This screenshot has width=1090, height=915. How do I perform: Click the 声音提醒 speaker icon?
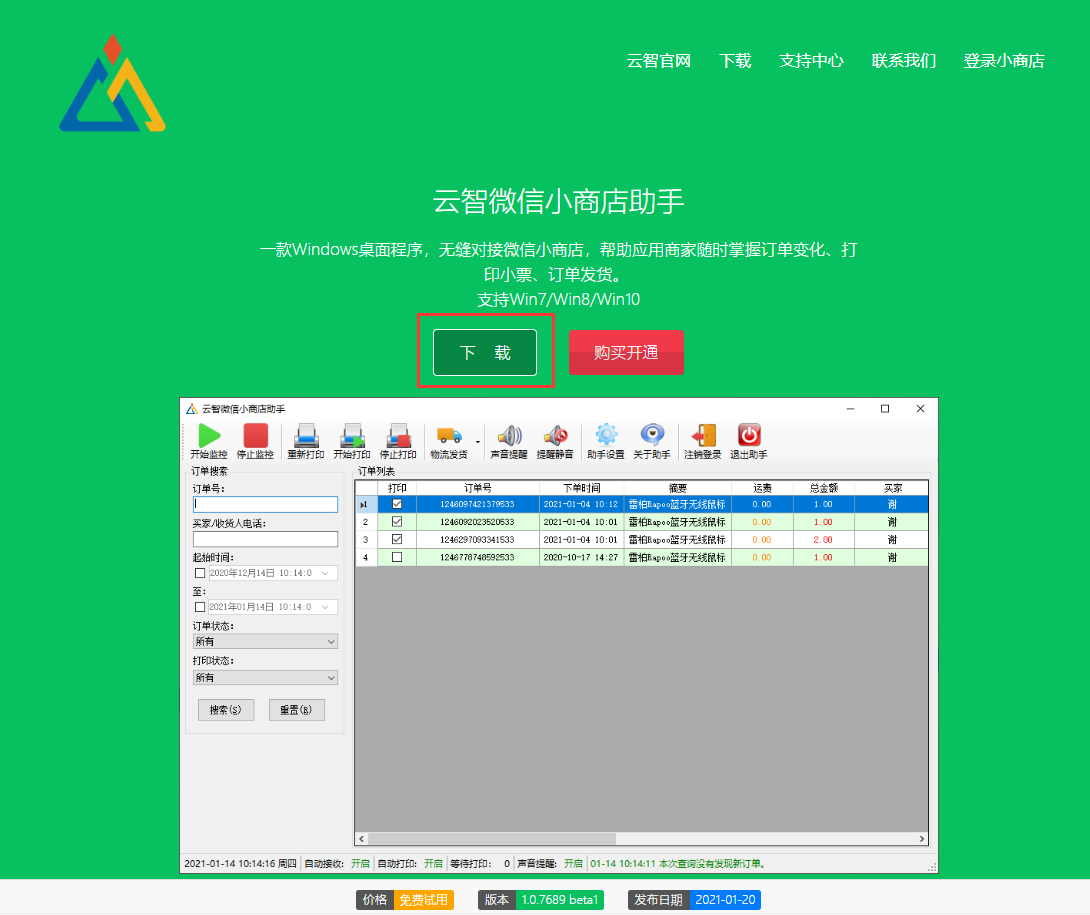[509, 436]
